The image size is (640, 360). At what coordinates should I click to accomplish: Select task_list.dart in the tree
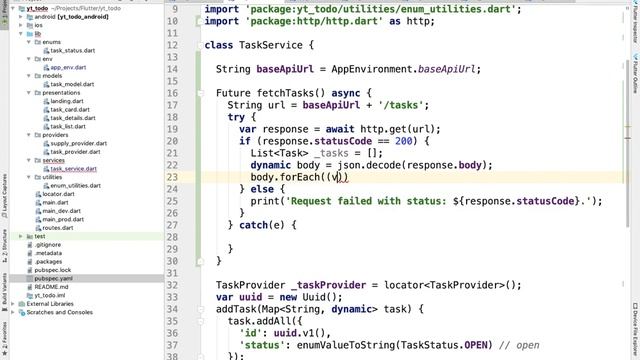[x=68, y=127]
